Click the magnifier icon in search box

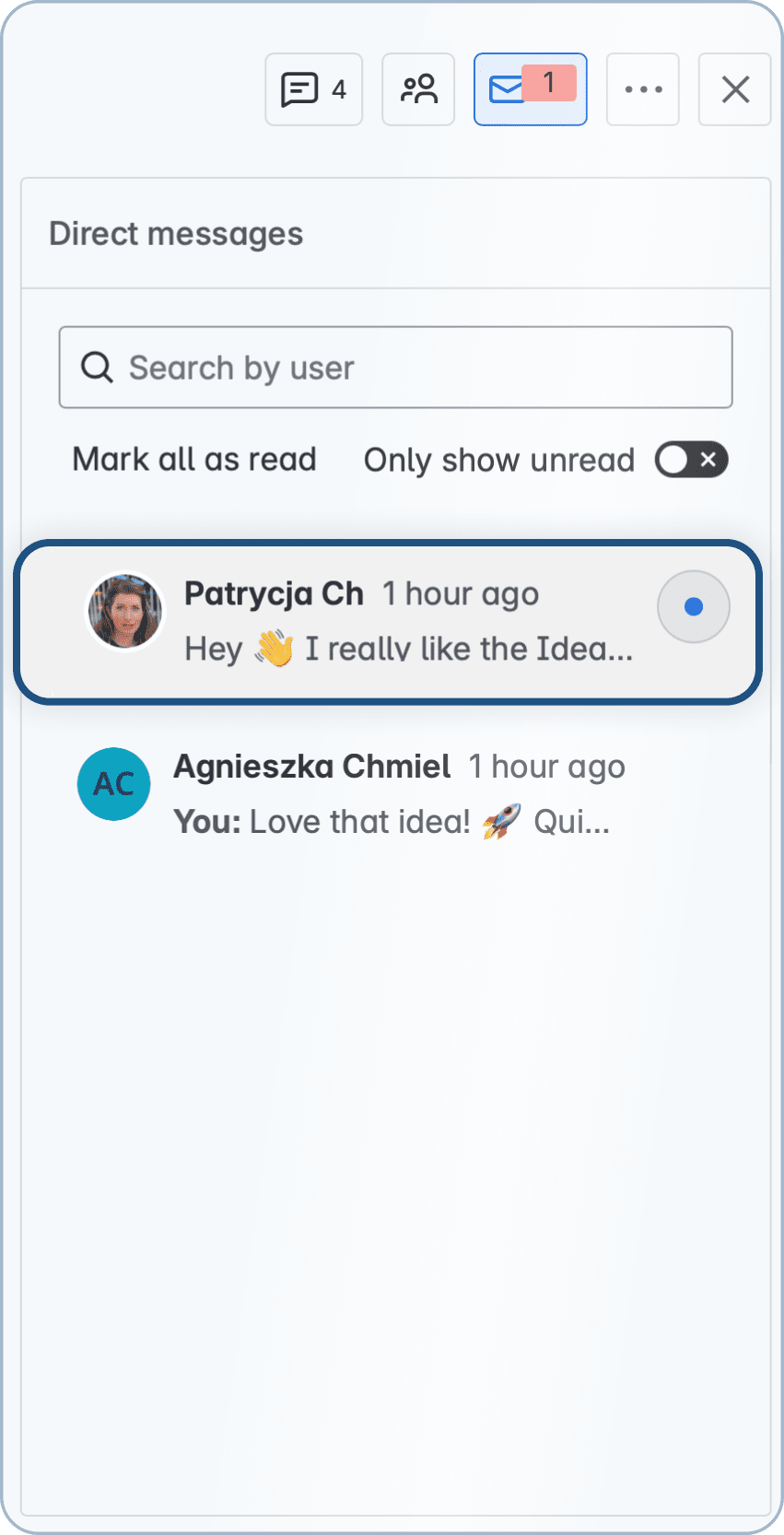click(x=97, y=368)
